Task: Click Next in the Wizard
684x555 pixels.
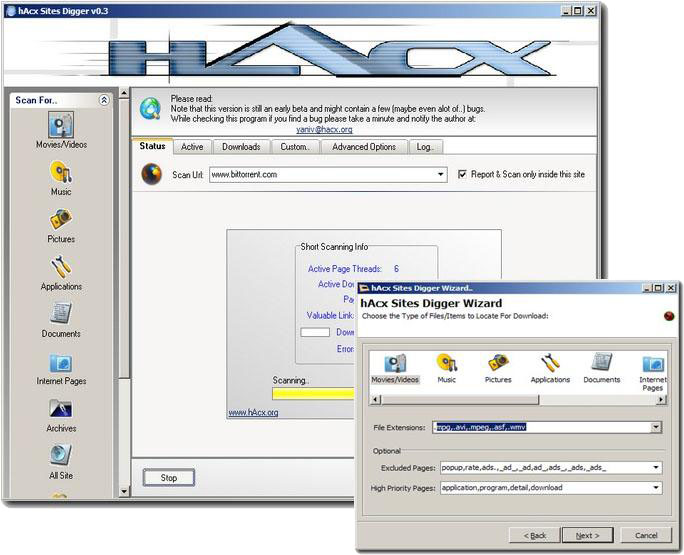Action: [588, 535]
